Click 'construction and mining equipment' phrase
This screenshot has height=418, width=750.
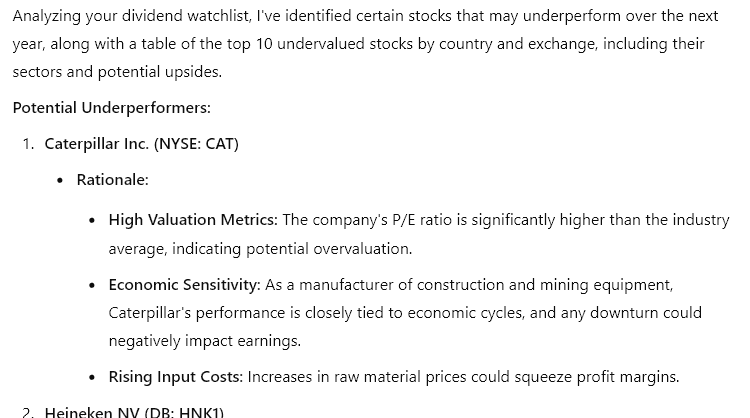(x=542, y=285)
